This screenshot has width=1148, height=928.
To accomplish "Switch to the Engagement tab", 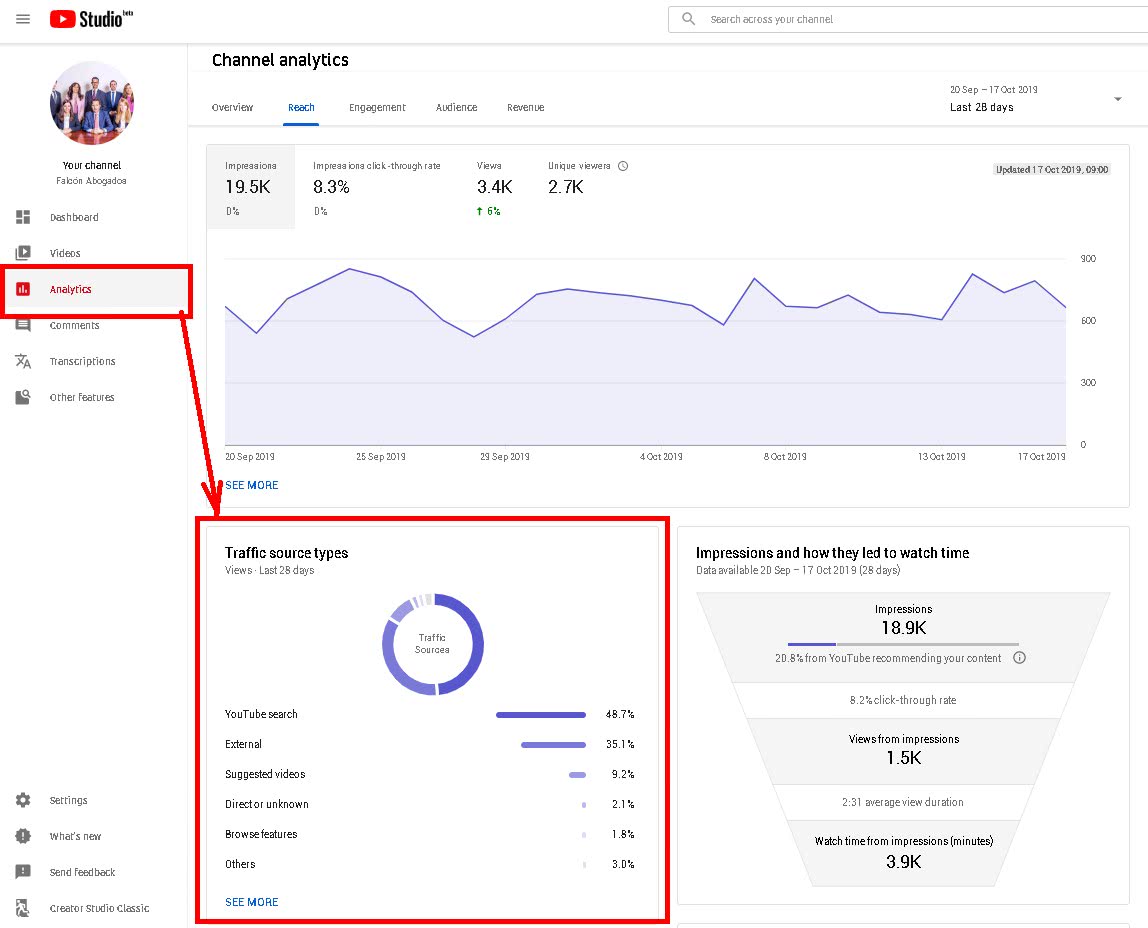I will 377,107.
